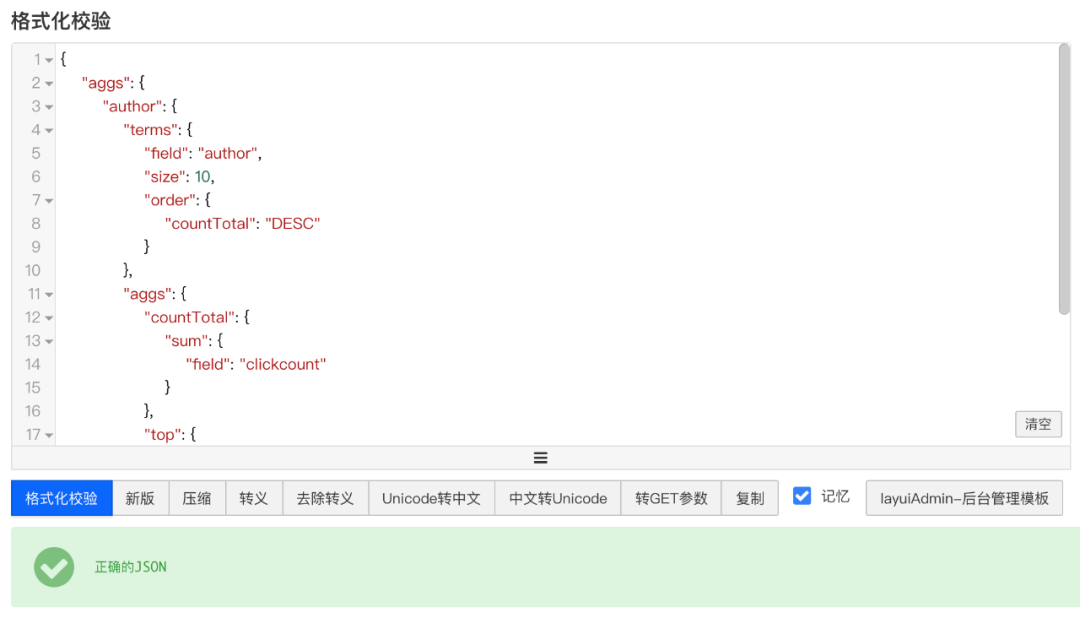Screen dimensions: 1080x618
Task: Click the 正确的JSON result message
Action: click(130, 567)
